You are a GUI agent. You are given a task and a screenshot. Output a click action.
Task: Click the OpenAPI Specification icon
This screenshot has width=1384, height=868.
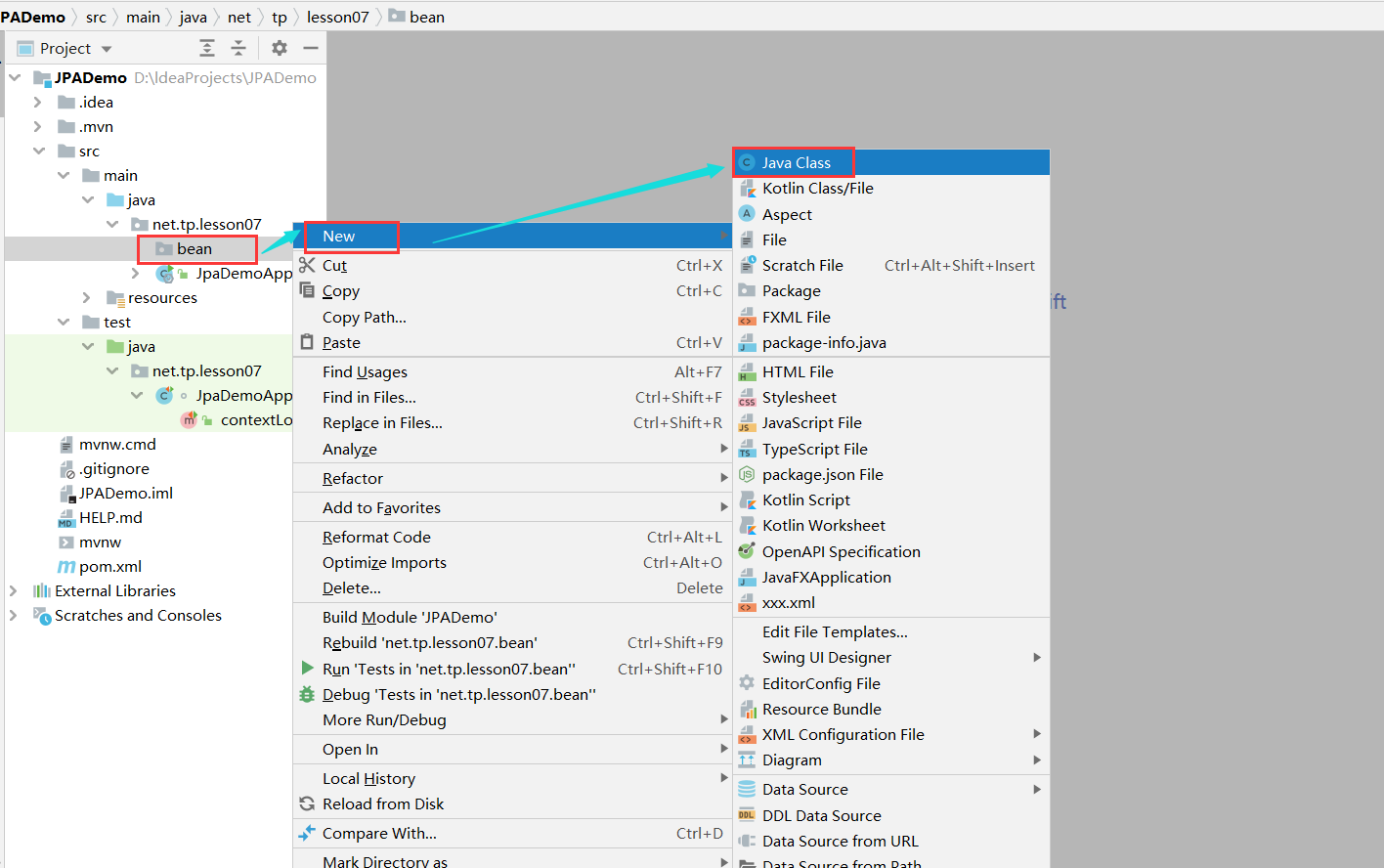coord(748,551)
